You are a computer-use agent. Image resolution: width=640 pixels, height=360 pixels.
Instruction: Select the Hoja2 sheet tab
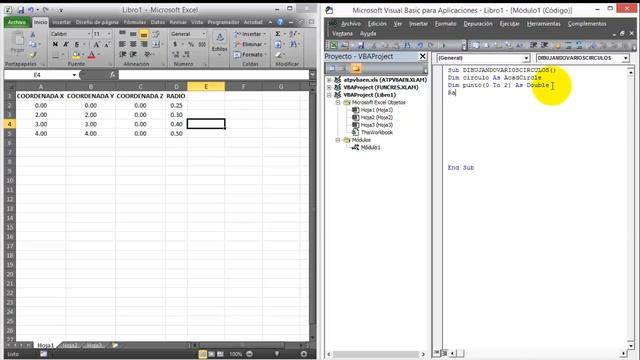(70, 345)
